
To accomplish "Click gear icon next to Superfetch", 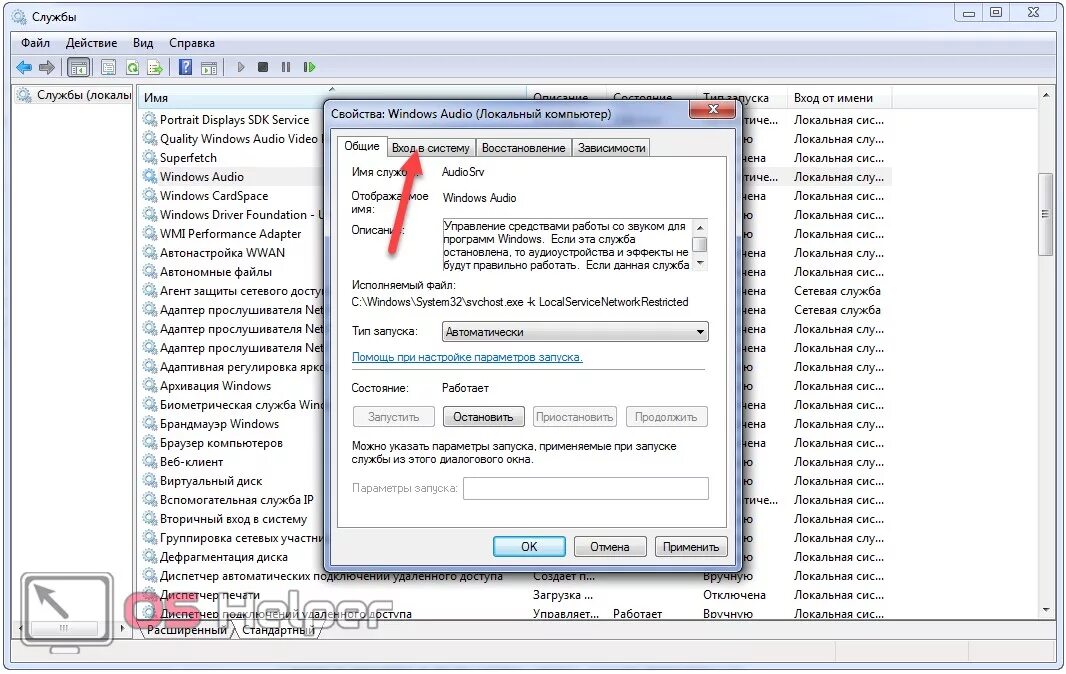I will (x=150, y=157).
